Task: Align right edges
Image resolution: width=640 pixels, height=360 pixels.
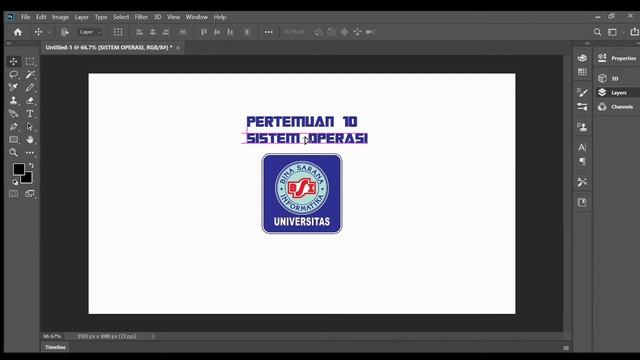Action: click(165, 32)
